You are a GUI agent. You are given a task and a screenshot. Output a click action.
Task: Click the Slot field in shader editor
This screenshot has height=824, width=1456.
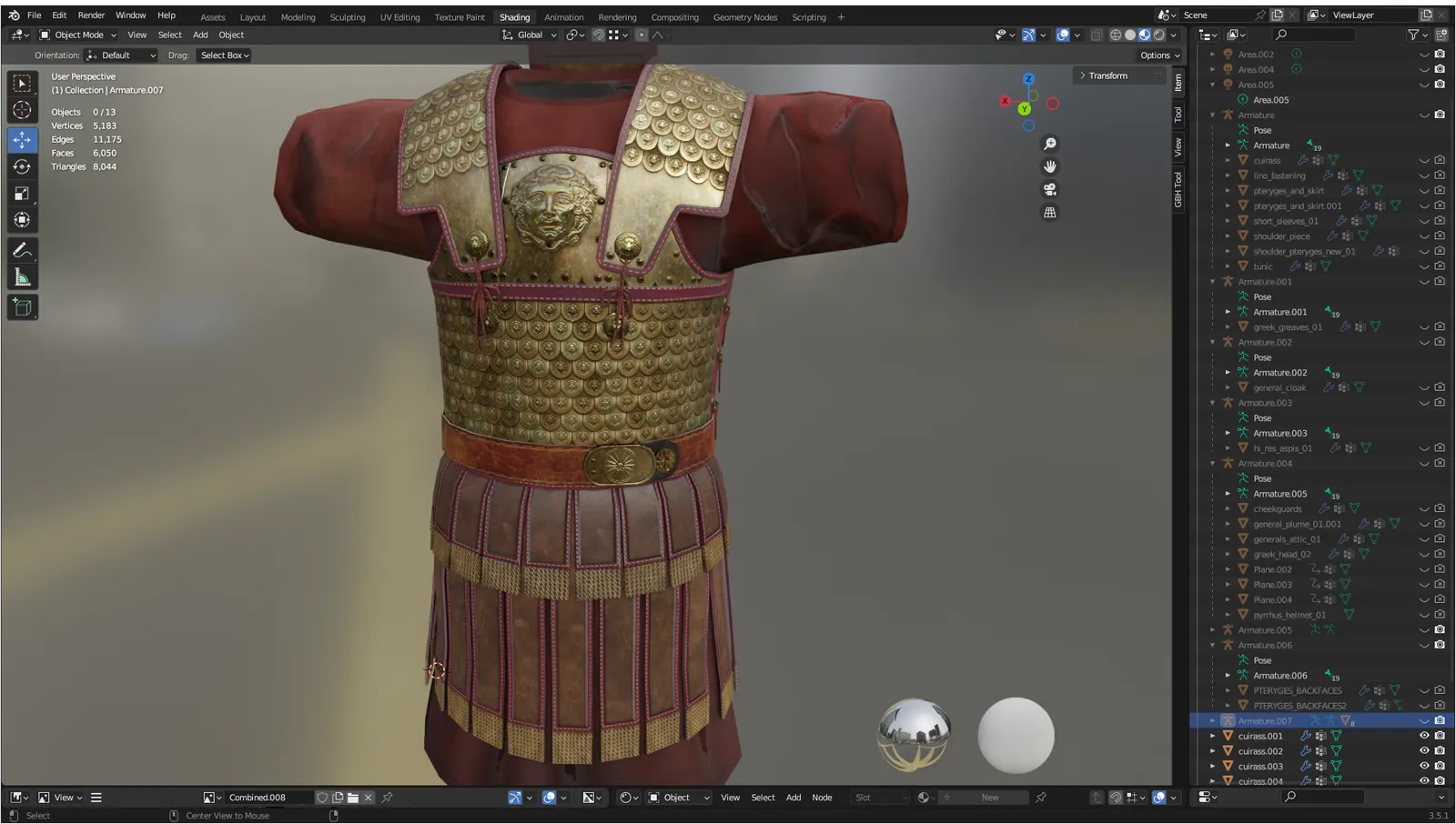879,798
